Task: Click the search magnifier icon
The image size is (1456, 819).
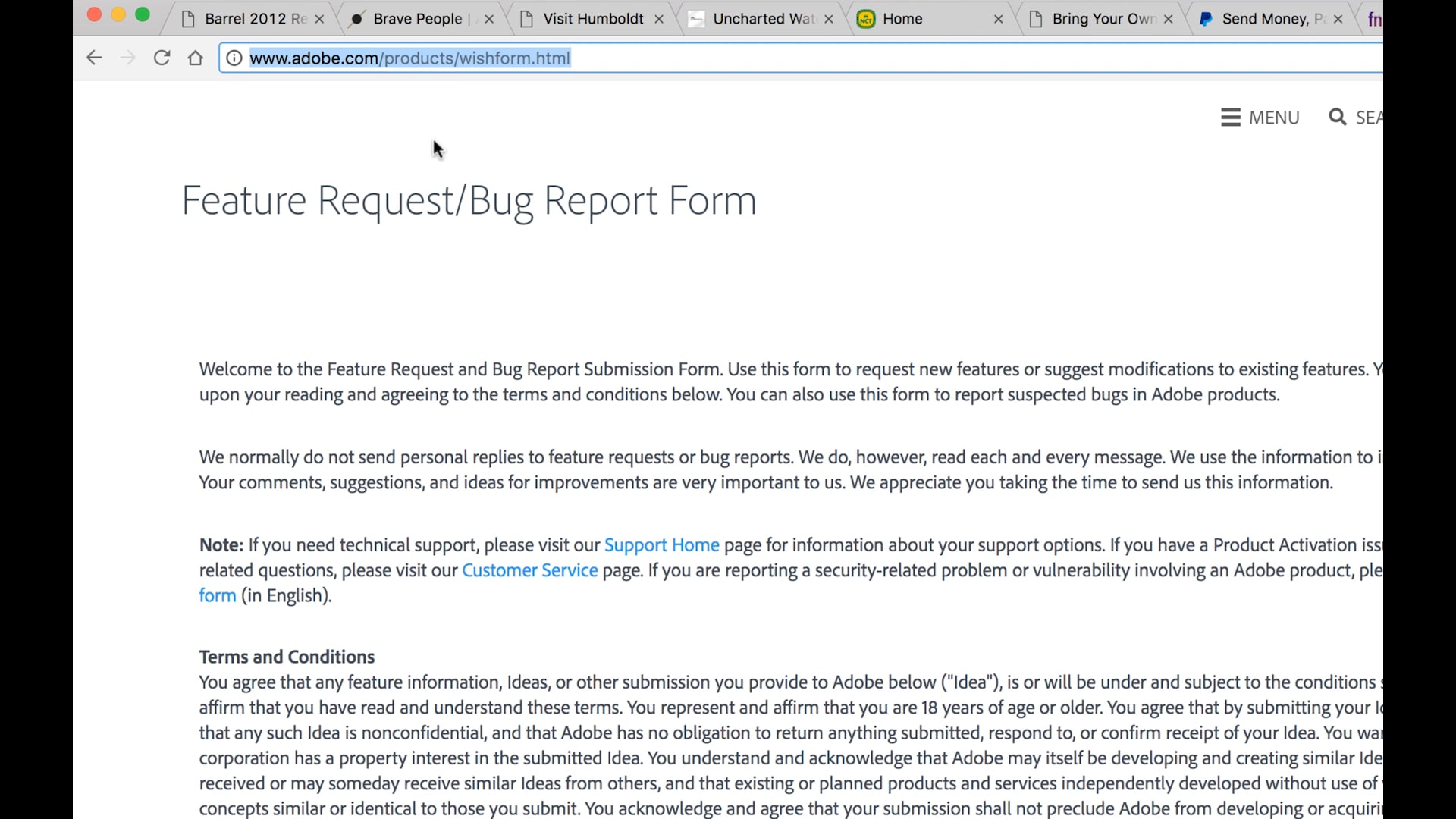Action: click(x=1338, y=118)
